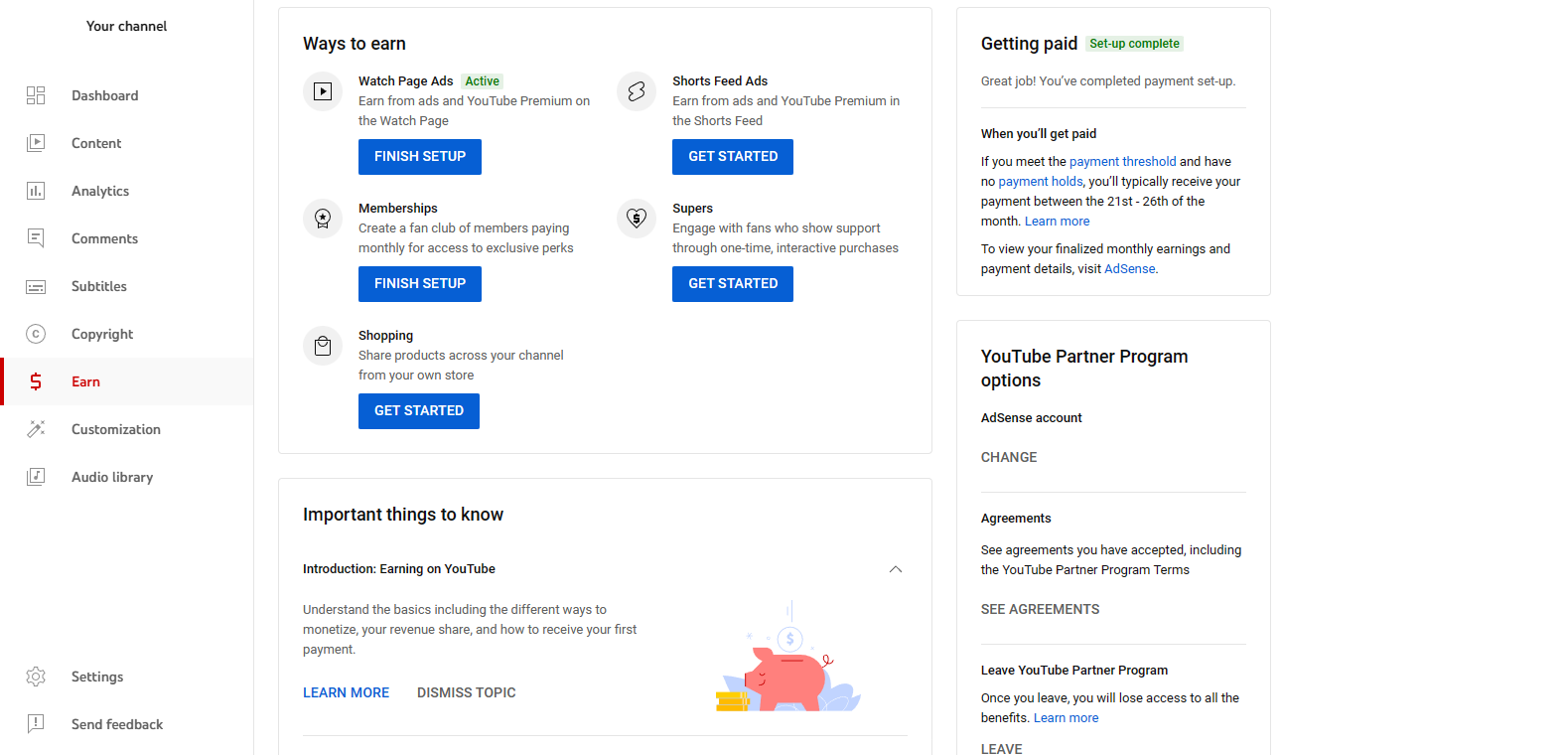This screenshot has width=1568, height=755.
Task: Get started with Supers
Action: [732, 284]
